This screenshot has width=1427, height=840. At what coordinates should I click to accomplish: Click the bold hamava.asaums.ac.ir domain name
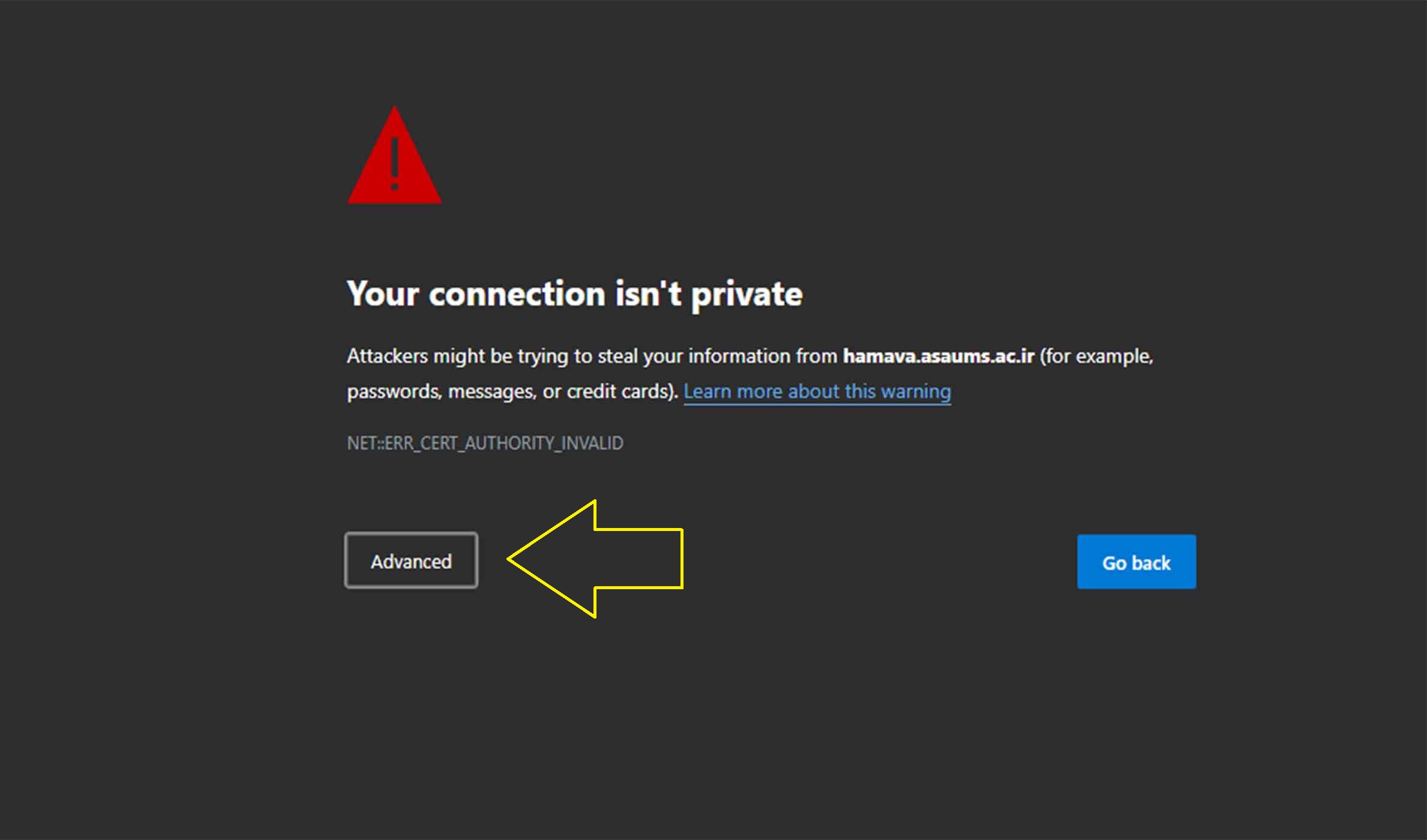[939, 356]
